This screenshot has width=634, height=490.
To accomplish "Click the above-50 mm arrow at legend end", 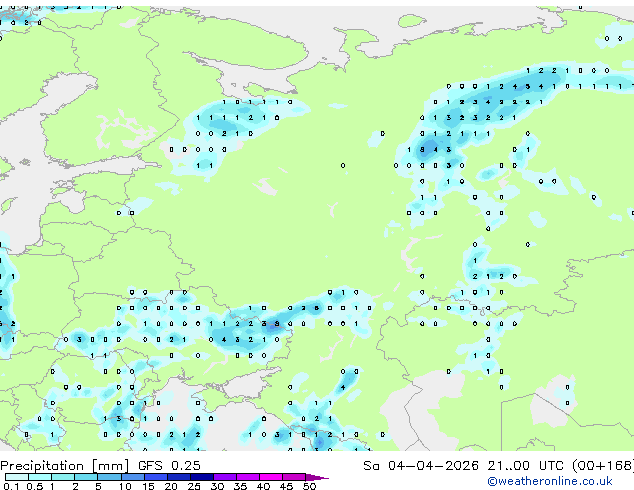I will (317, 478).
